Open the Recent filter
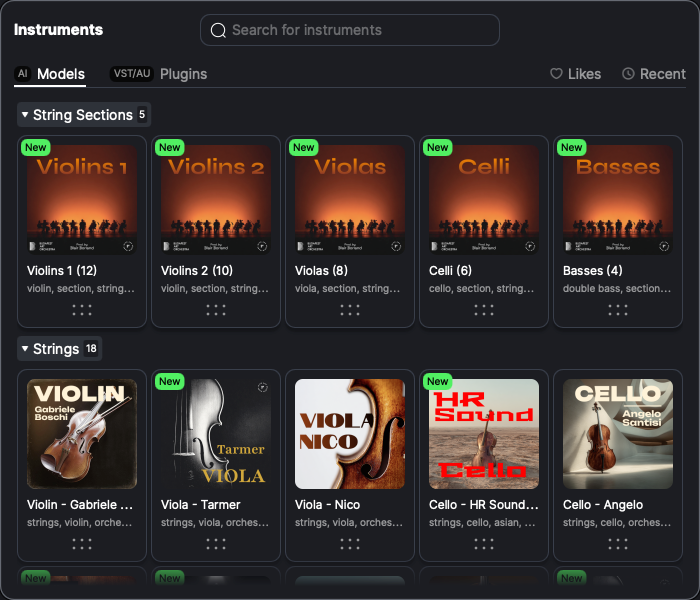The image size is (700, 600). (654, 74)
